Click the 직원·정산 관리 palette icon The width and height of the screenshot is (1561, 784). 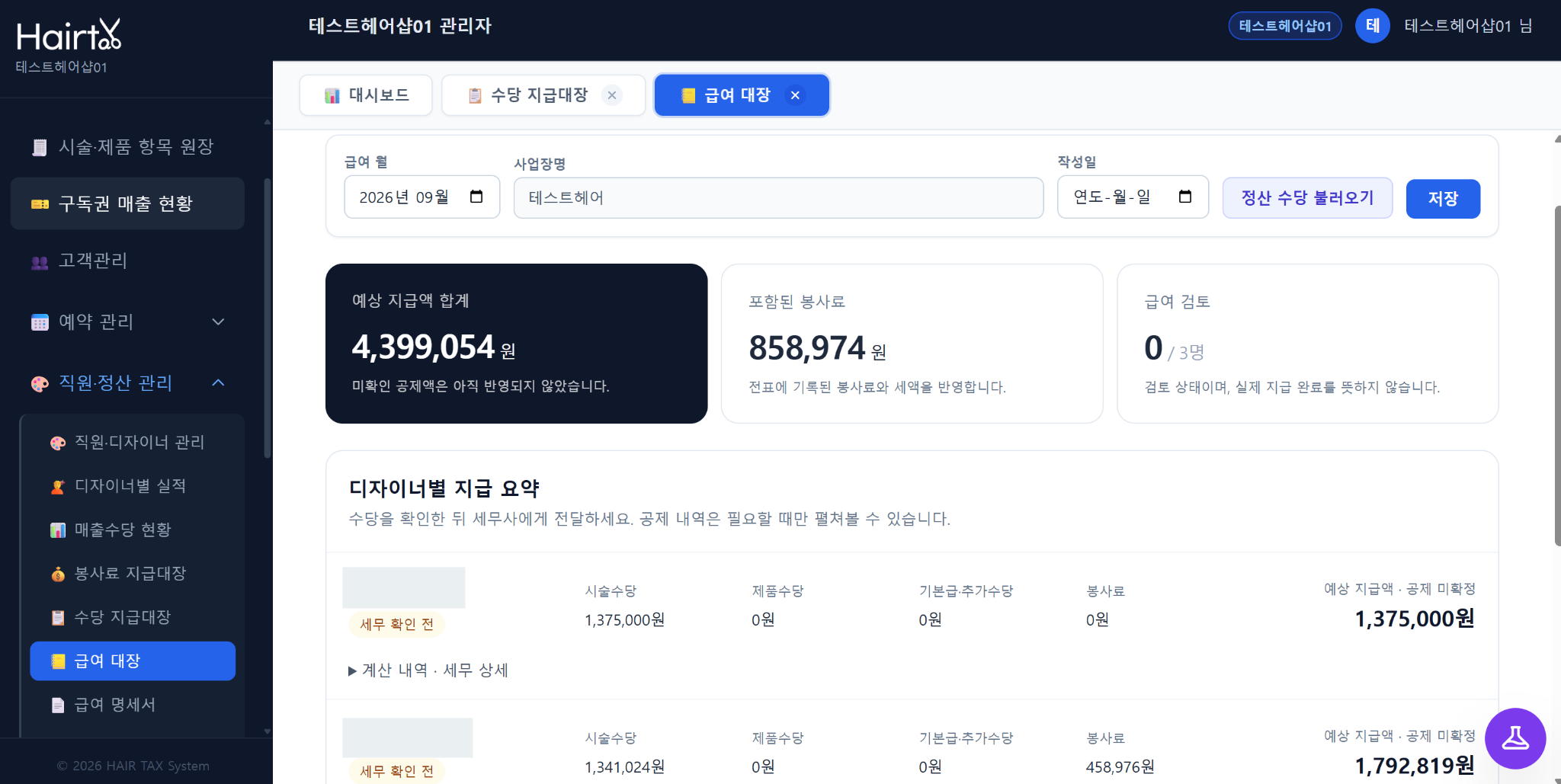40,383
